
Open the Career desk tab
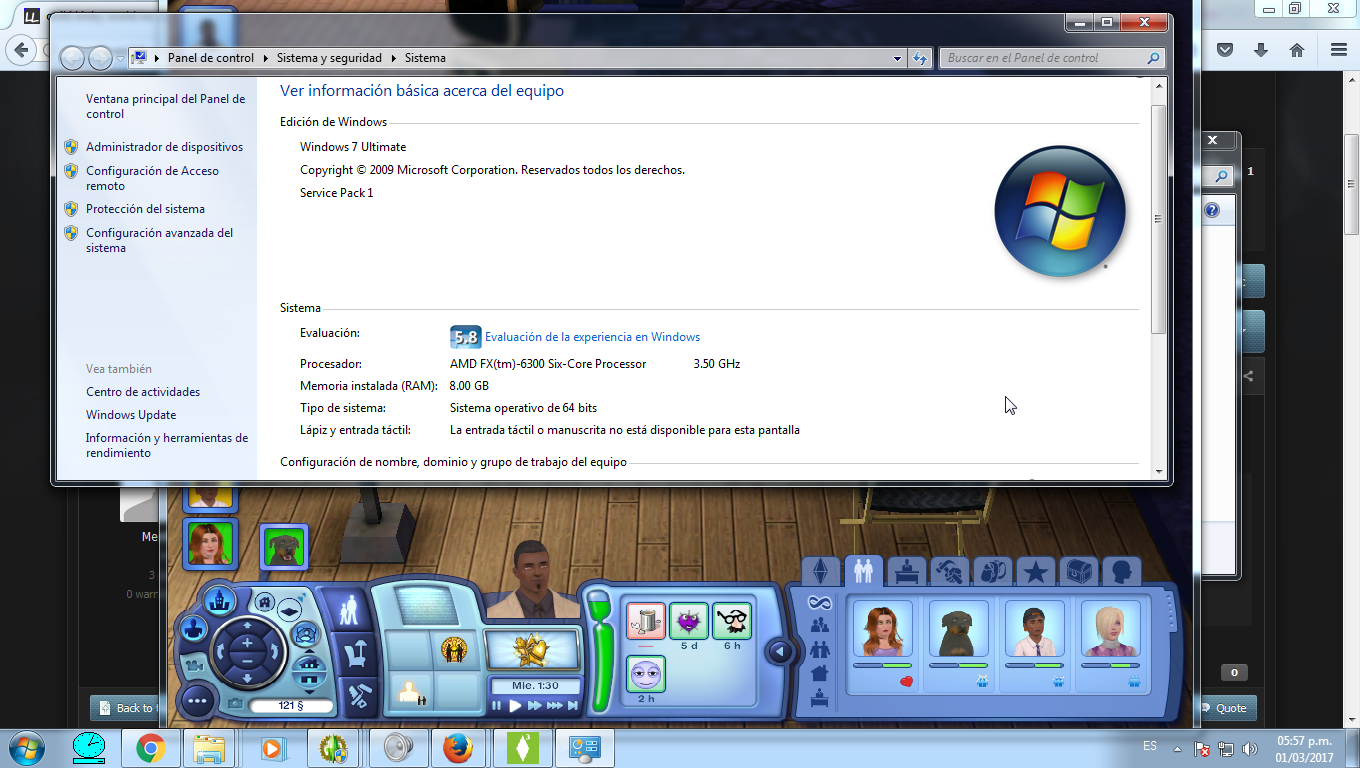907,571
